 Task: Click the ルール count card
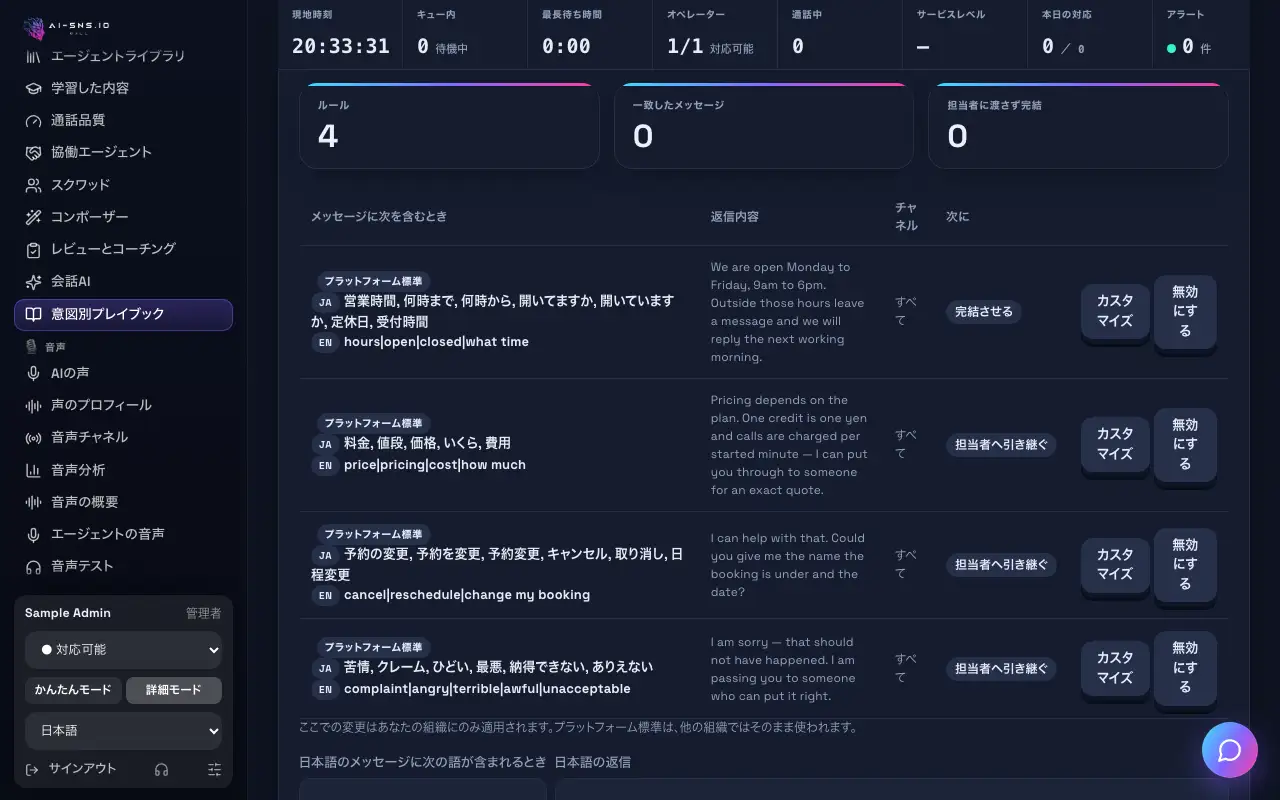pos(449,126)
